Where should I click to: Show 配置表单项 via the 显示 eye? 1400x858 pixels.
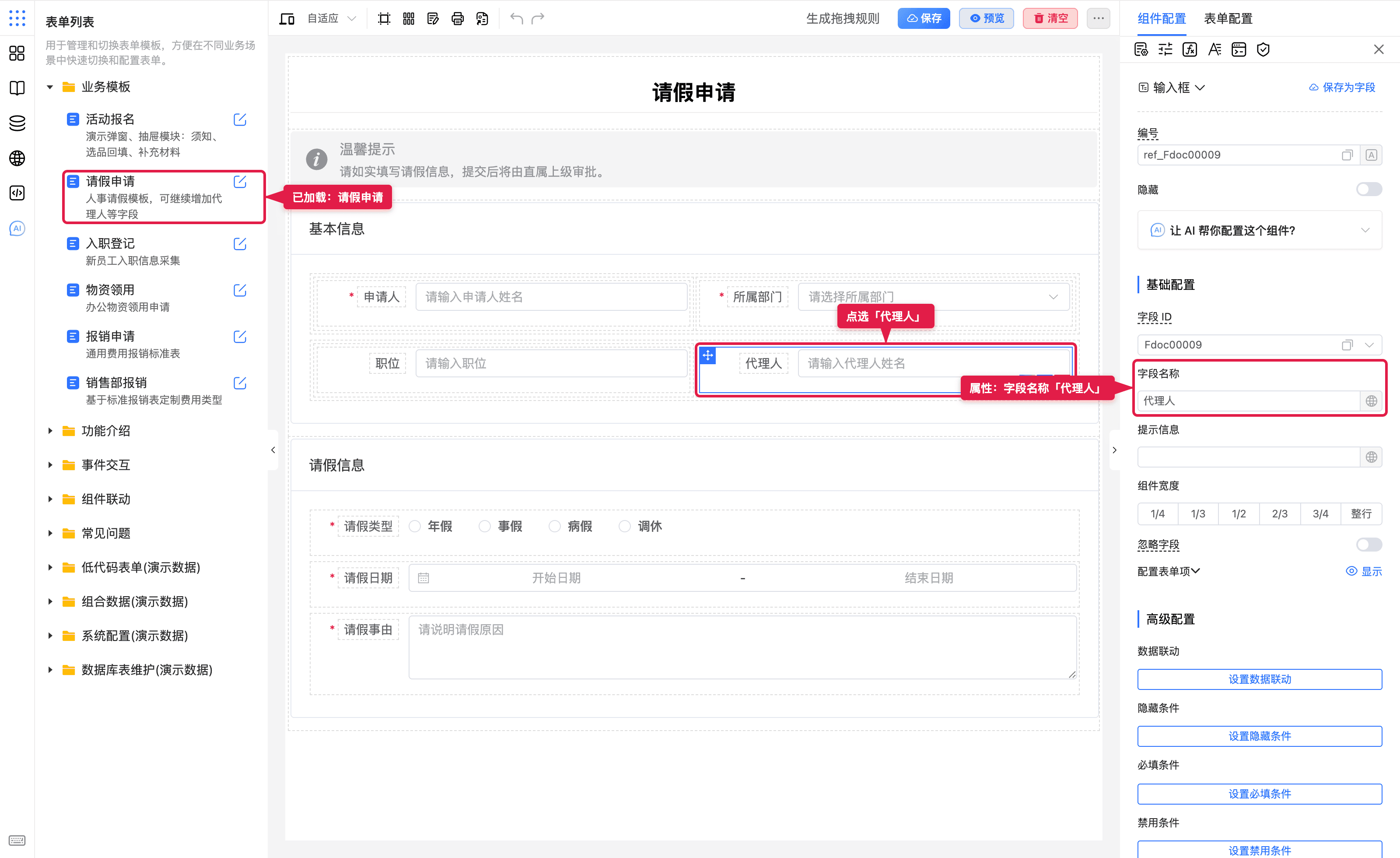[1364, 571]
